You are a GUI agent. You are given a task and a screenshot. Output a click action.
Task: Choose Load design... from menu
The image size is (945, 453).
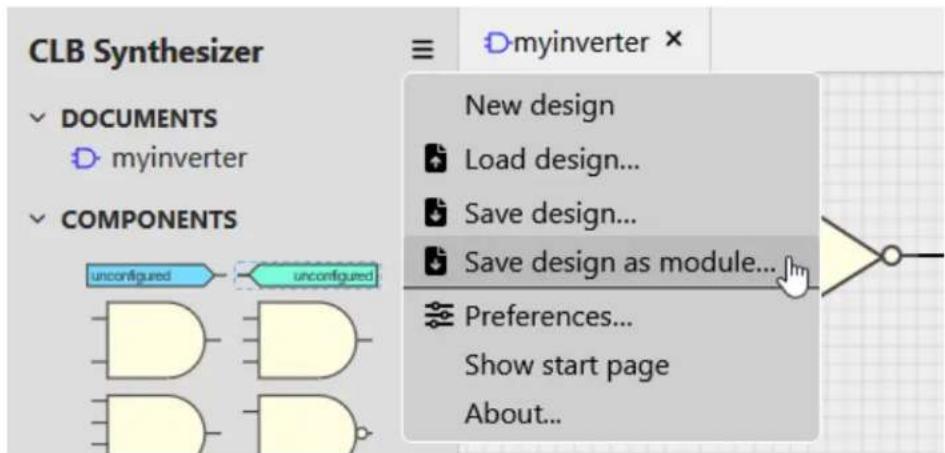point(611,160)
